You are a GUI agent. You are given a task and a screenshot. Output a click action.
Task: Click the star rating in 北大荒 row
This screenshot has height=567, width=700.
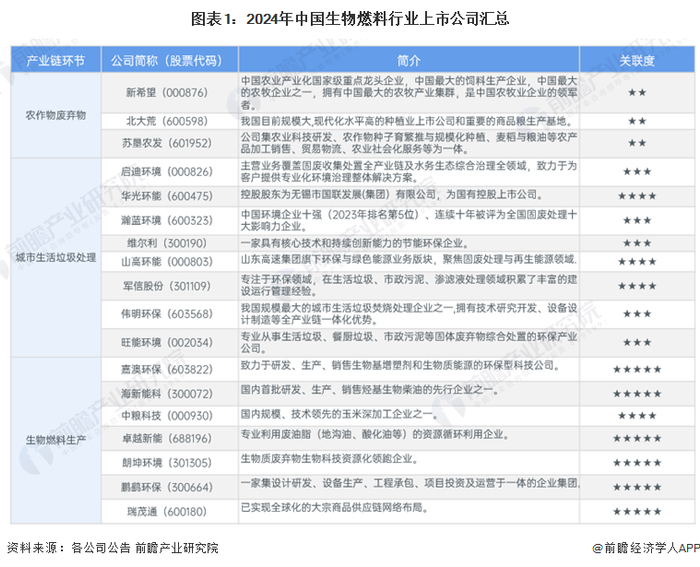click(637, 121)
